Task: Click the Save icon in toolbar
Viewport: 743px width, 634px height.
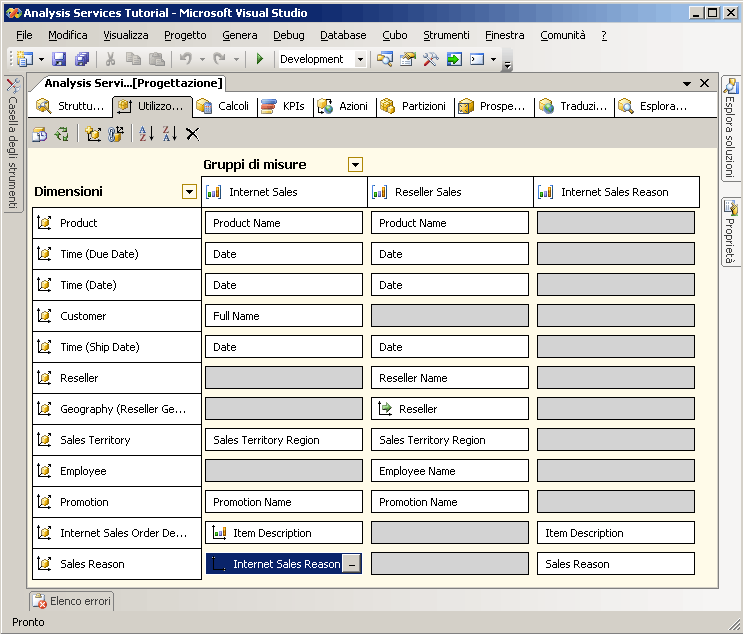Action: pyautogui.click(x=59, y=59)
